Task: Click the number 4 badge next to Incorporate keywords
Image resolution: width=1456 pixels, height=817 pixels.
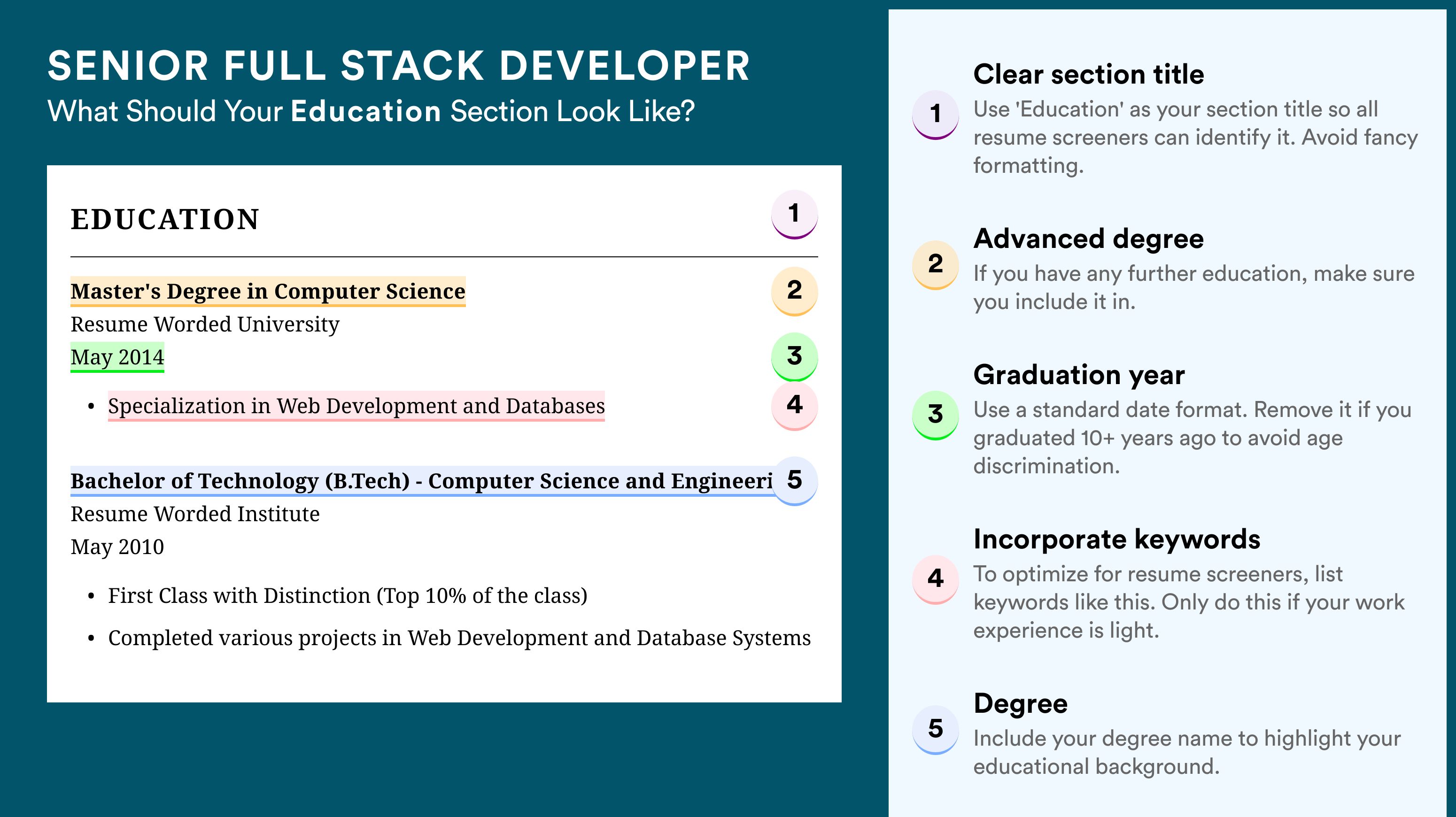Action: click(x=935, y=579)
